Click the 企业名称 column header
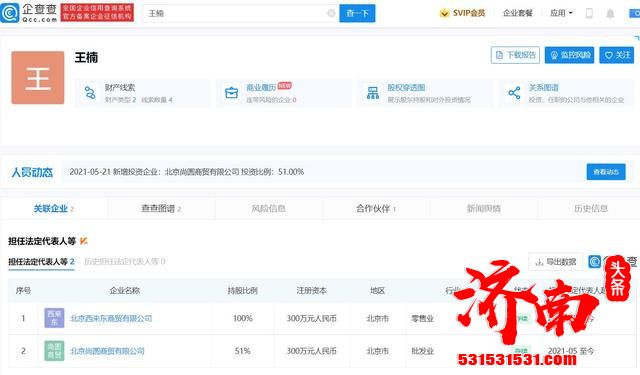The image size is (640, 375). point(125,291)
